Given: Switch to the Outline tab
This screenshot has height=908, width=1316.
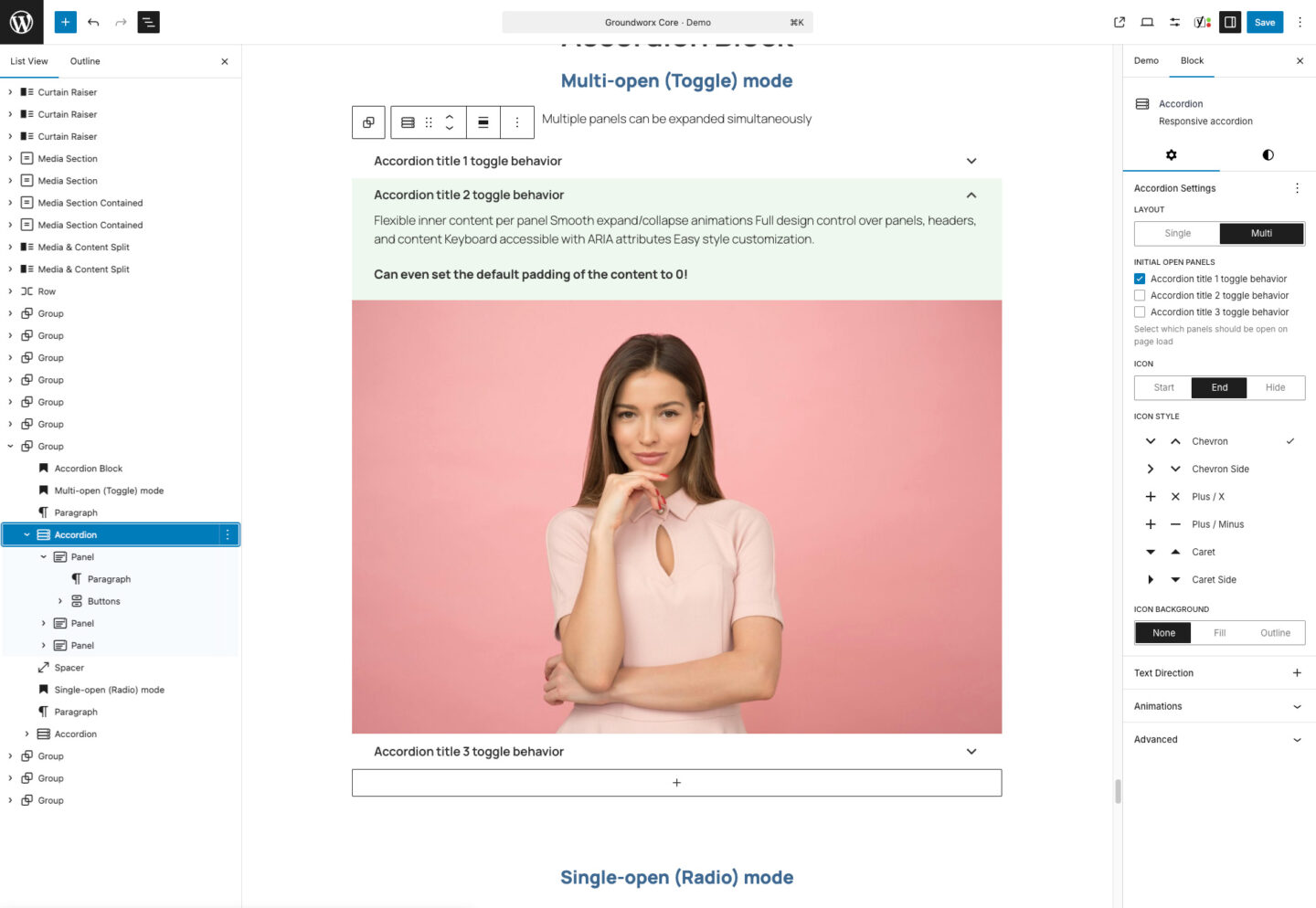Looking at the screenshot, I should (85, 61).
